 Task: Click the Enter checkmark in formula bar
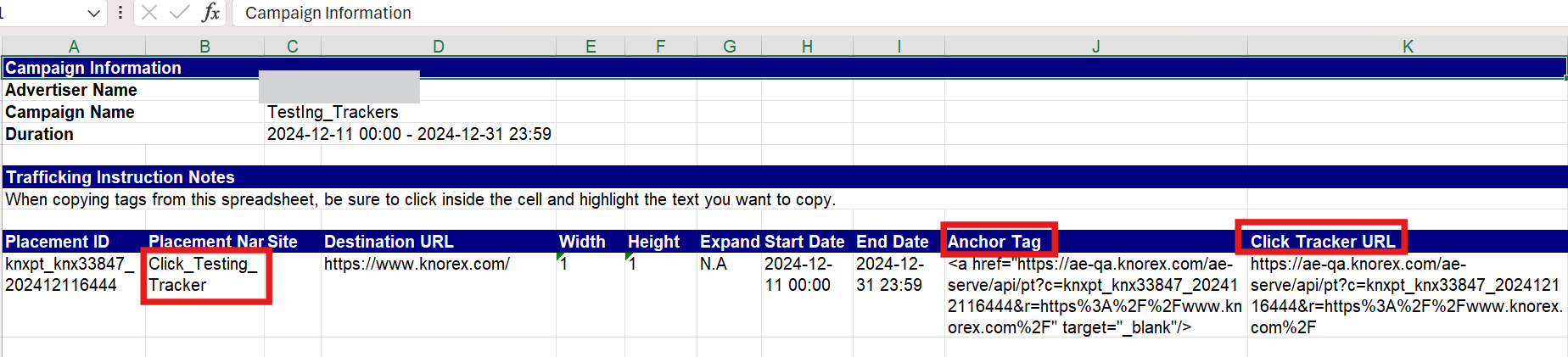tap(179, 13)
